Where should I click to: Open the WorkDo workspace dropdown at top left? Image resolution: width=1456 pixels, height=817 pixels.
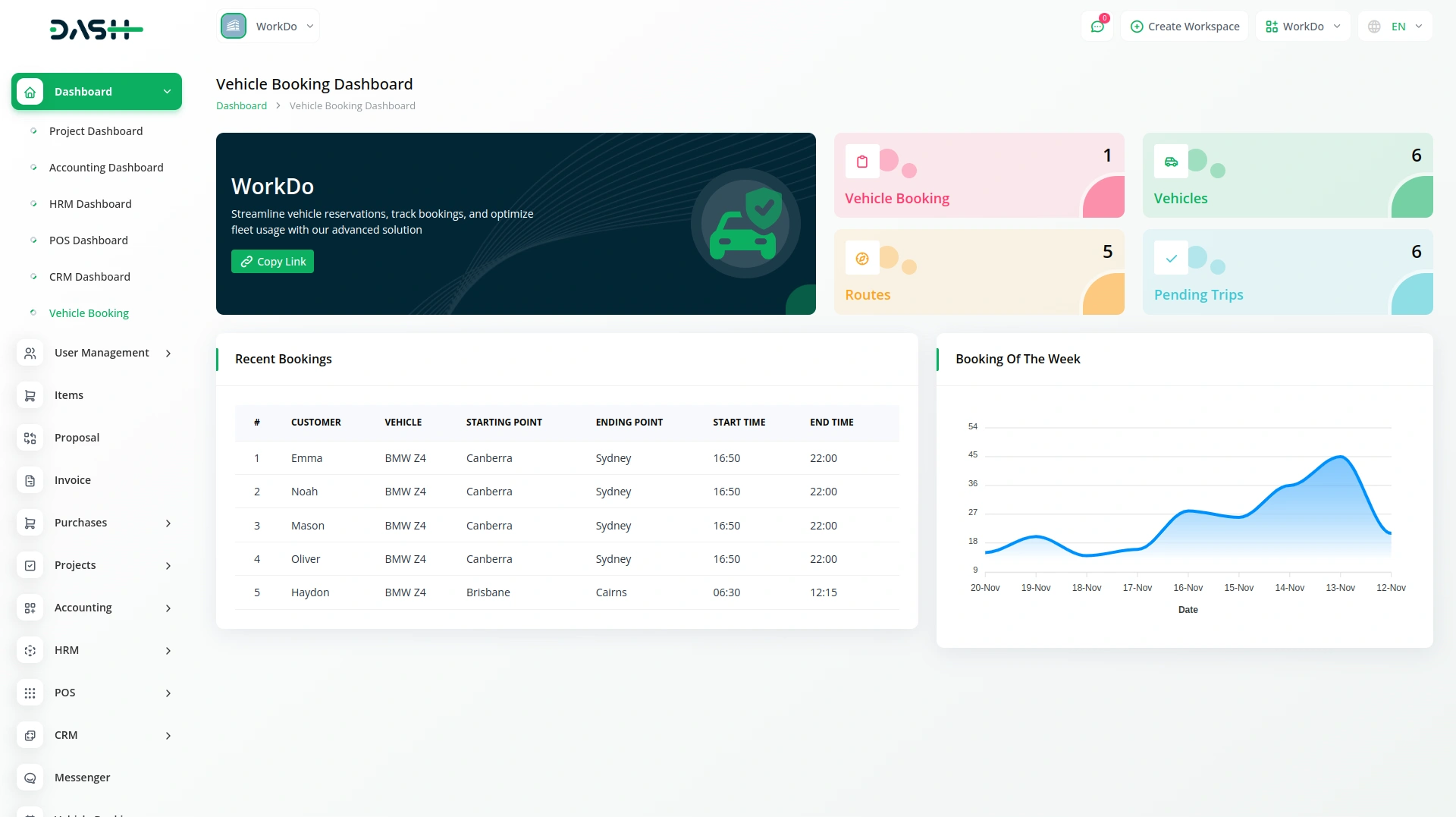[x=268, y=27]
